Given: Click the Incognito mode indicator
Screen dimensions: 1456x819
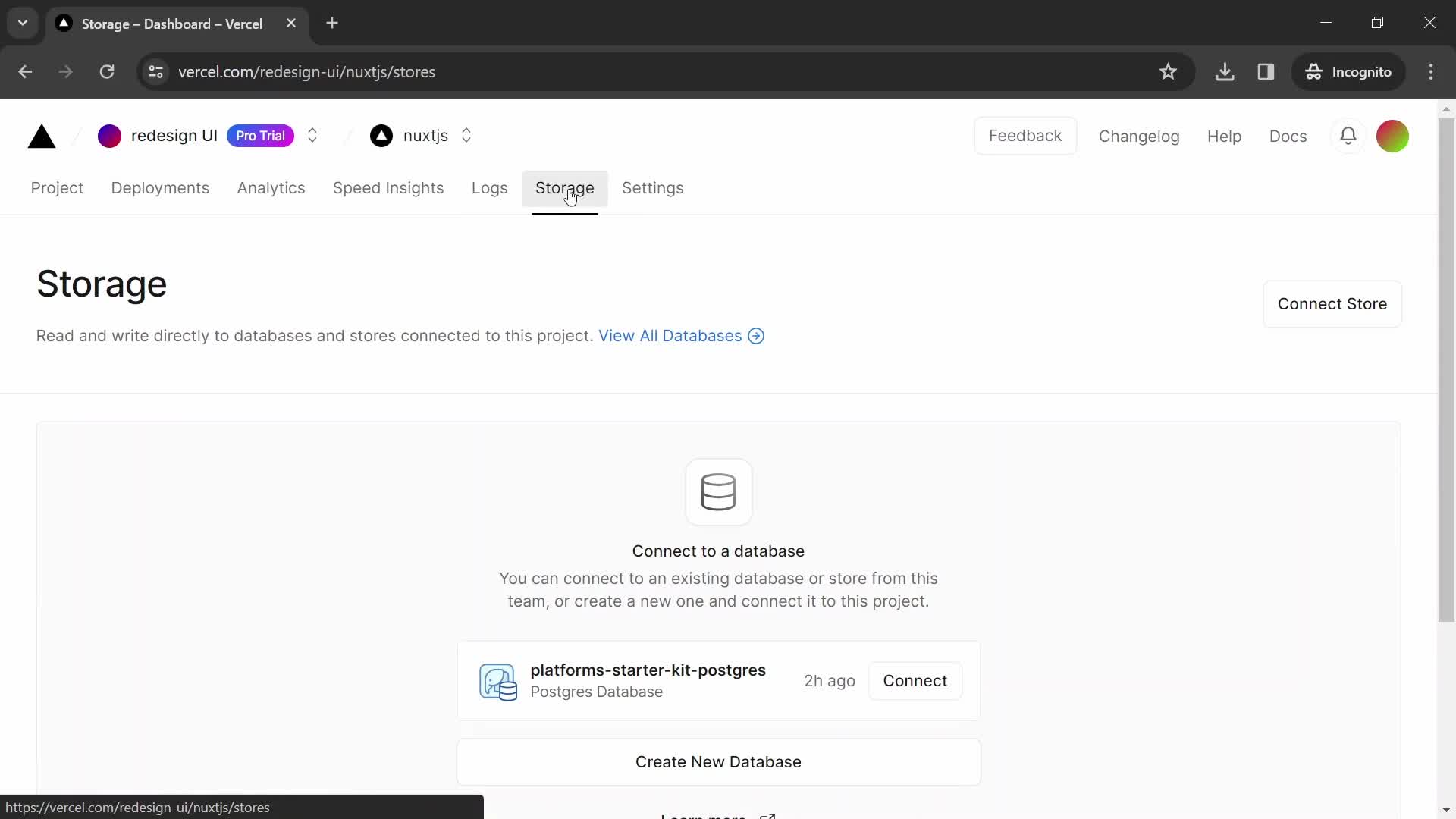Looking at the screenshot, I should (x=1353, y=72).
